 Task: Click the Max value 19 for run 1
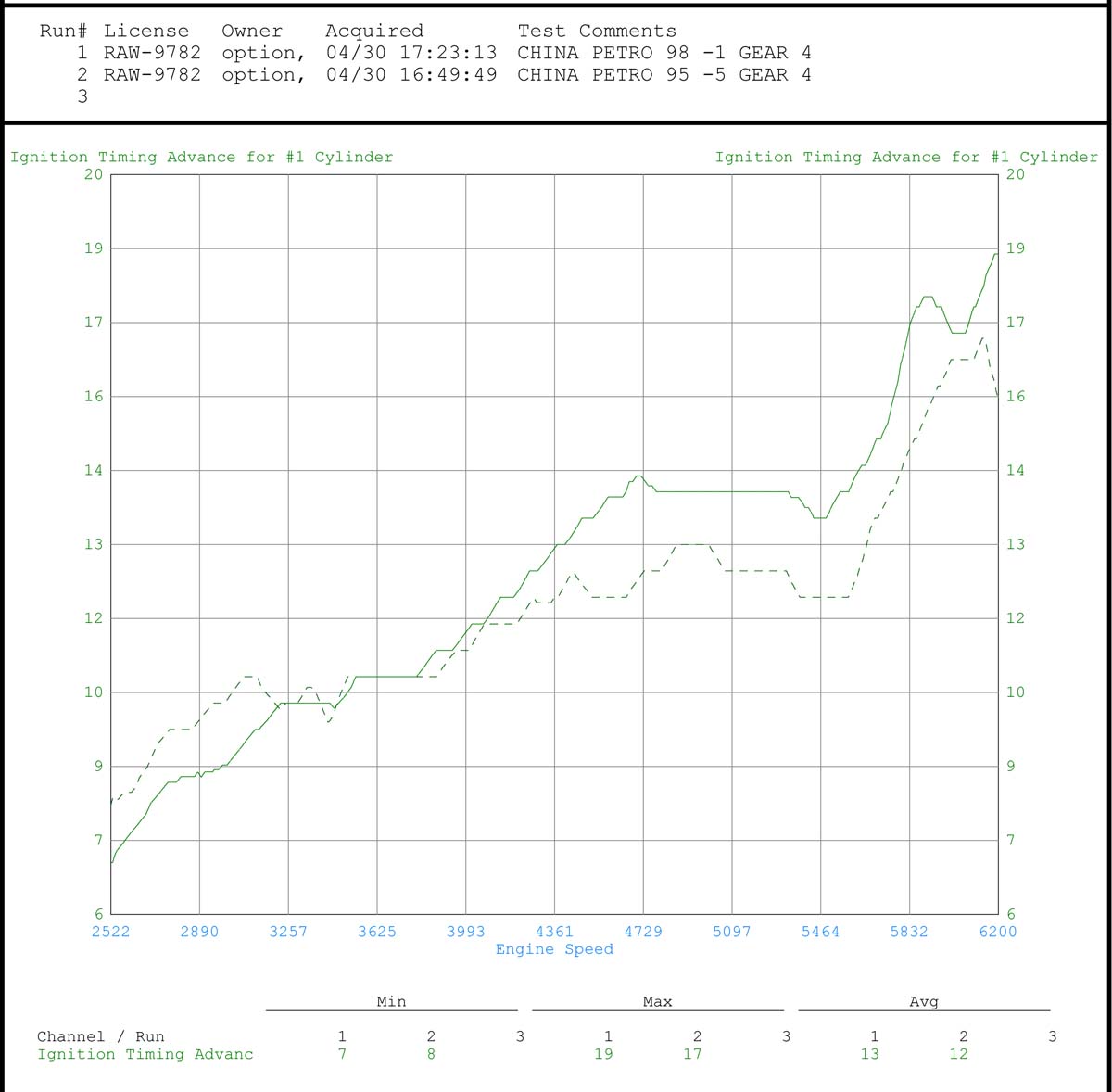click(603, 1054)
